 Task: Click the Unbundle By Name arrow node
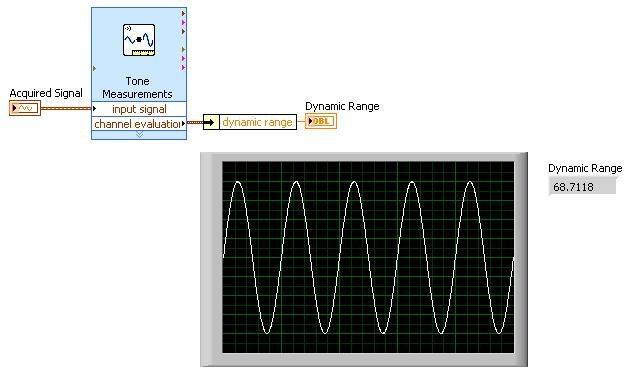pyautogui.click(x=211, y=122)
